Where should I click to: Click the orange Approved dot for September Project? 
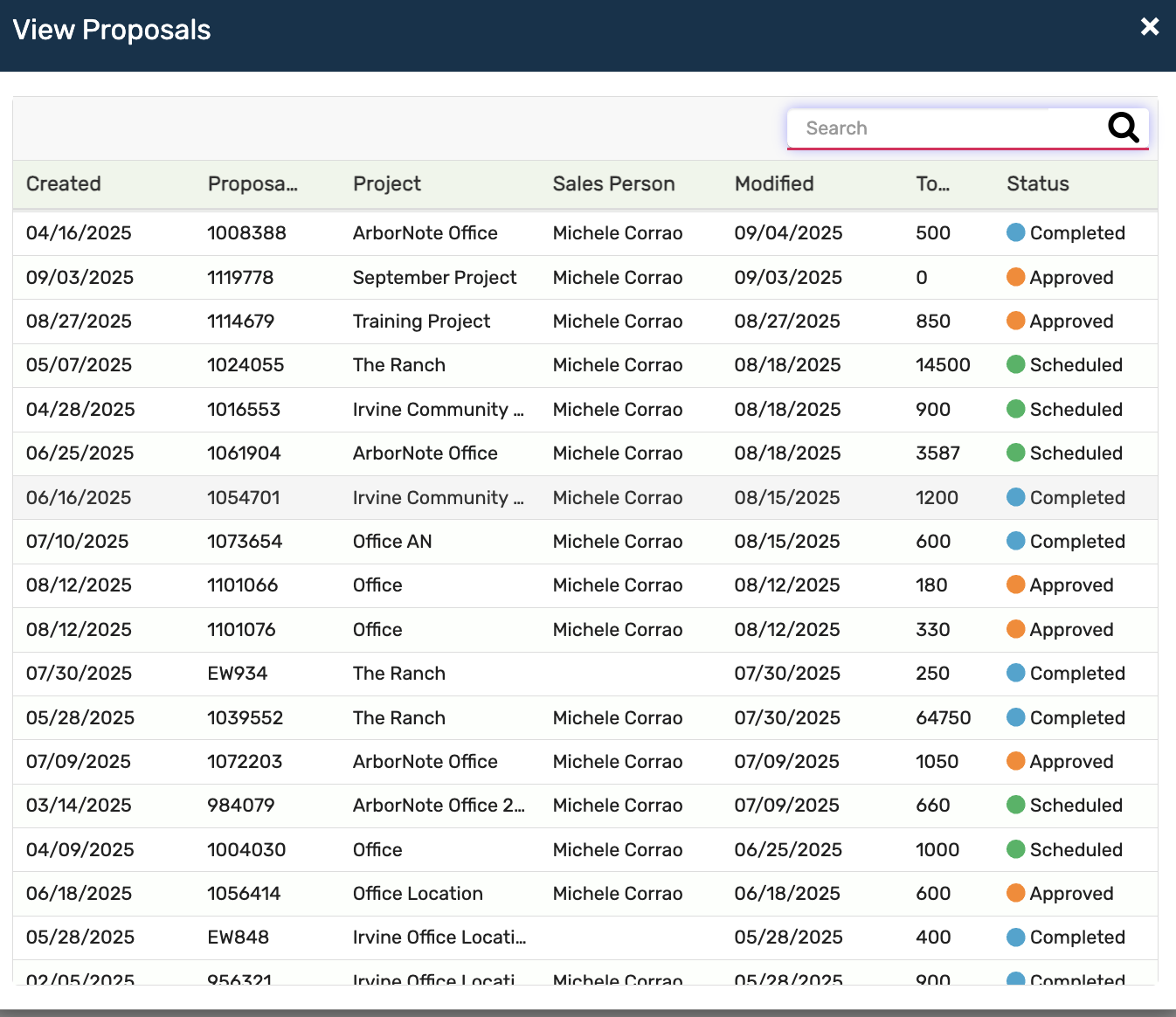tap(1015, 277)
